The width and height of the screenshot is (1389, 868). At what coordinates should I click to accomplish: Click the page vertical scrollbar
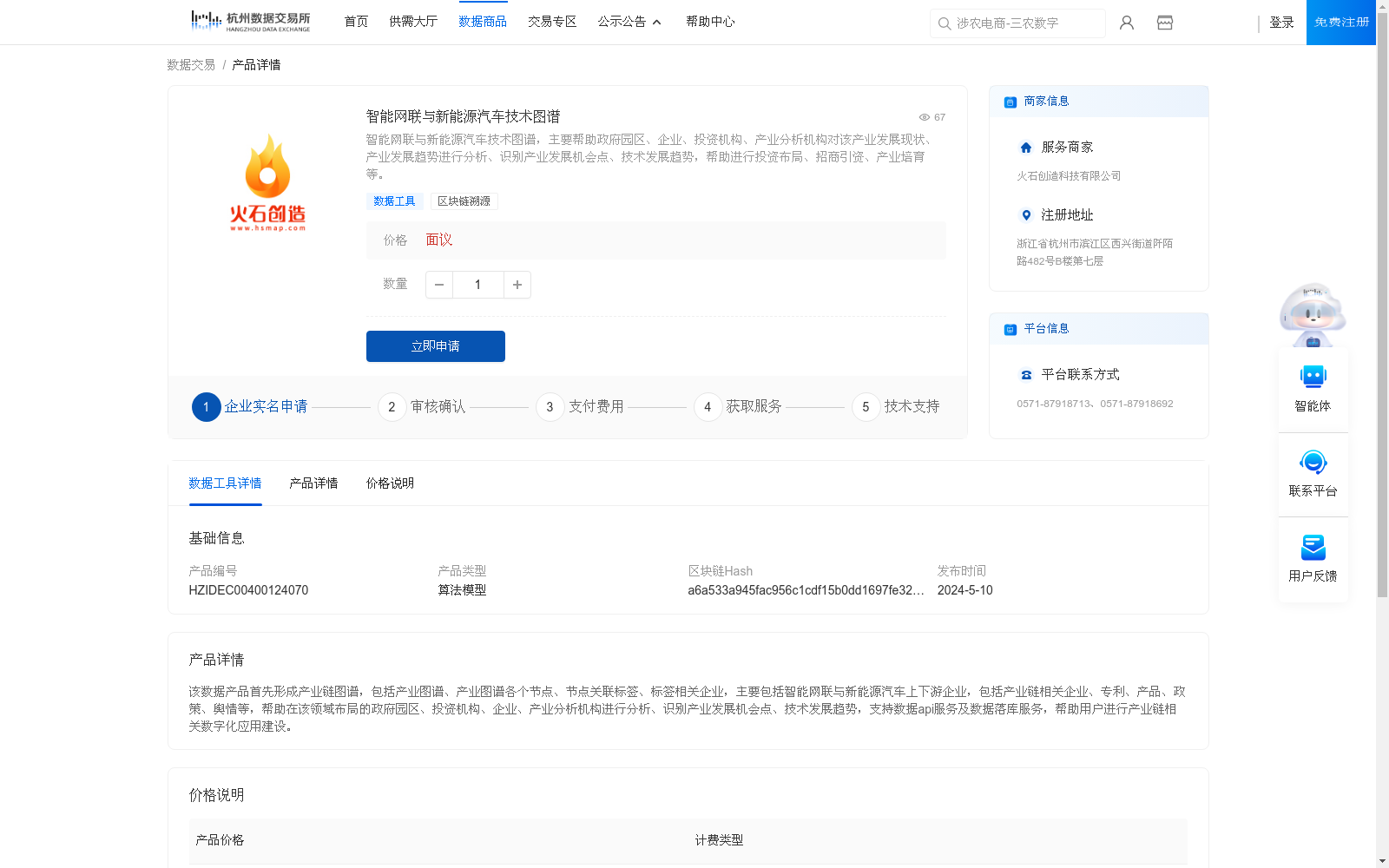(x=1382, y=304)
